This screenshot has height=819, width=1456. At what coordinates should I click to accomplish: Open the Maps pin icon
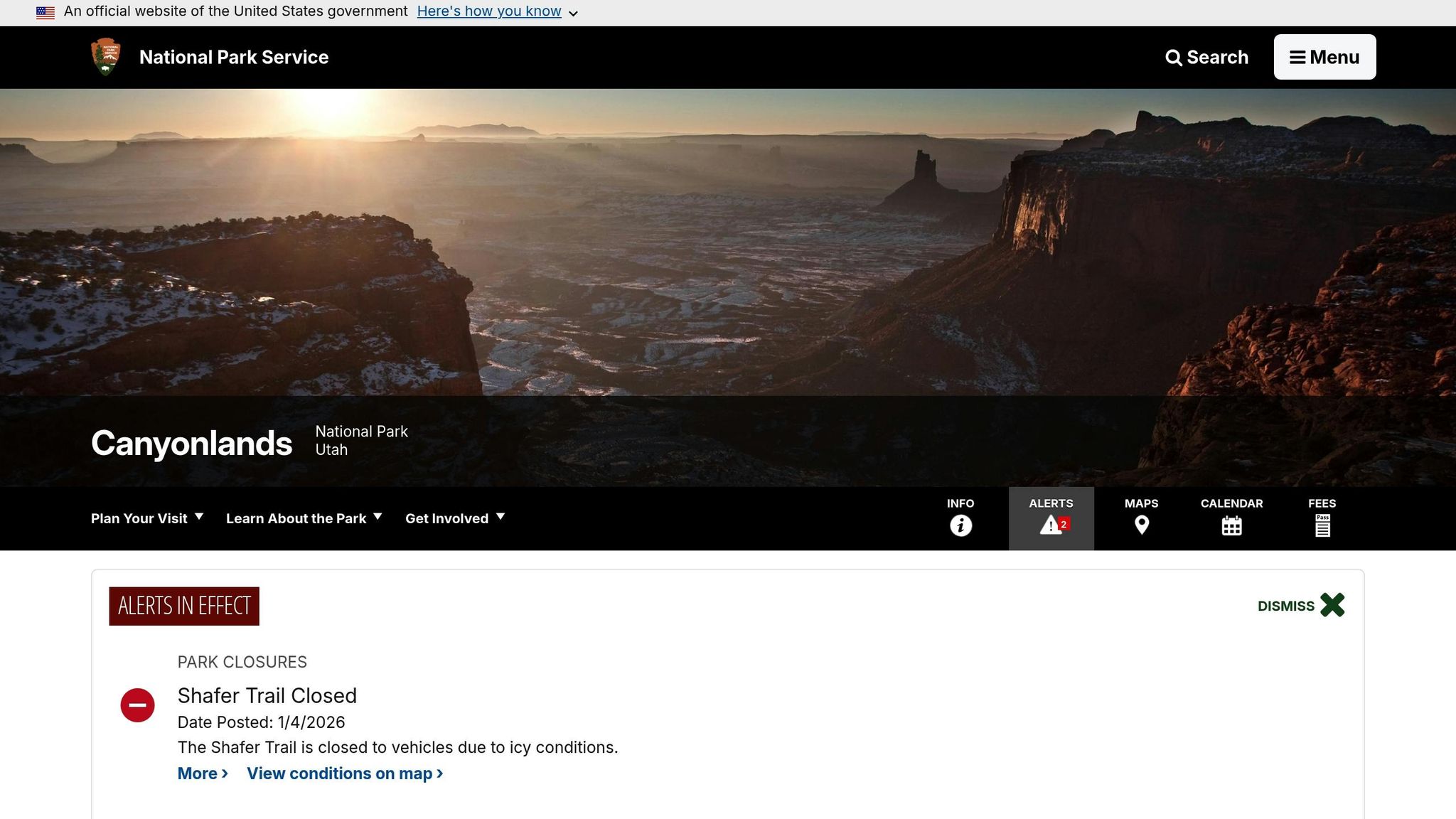[x=1141, y=525]
